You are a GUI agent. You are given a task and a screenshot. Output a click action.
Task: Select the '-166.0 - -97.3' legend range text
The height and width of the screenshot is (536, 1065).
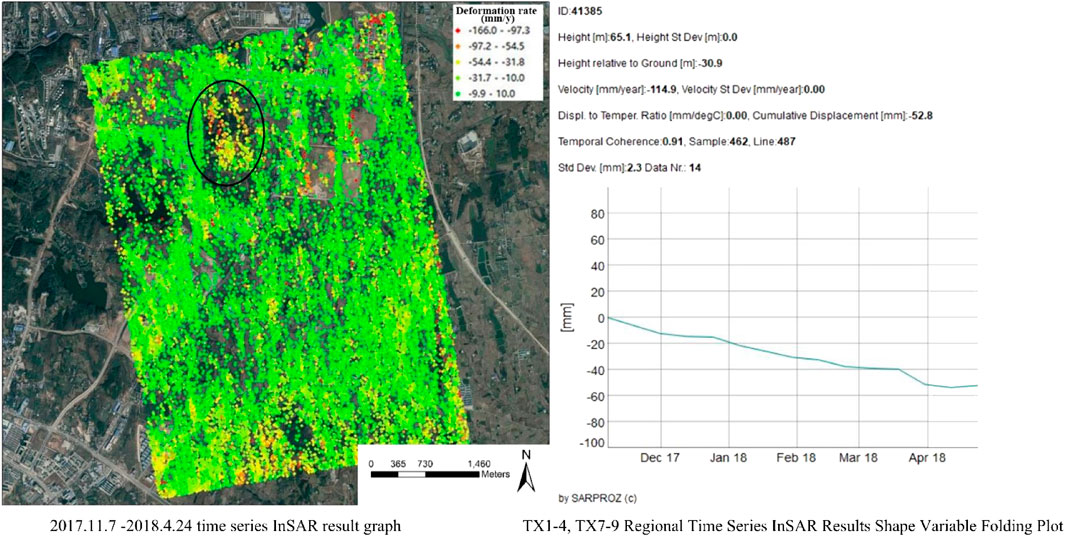click(497, 31)
